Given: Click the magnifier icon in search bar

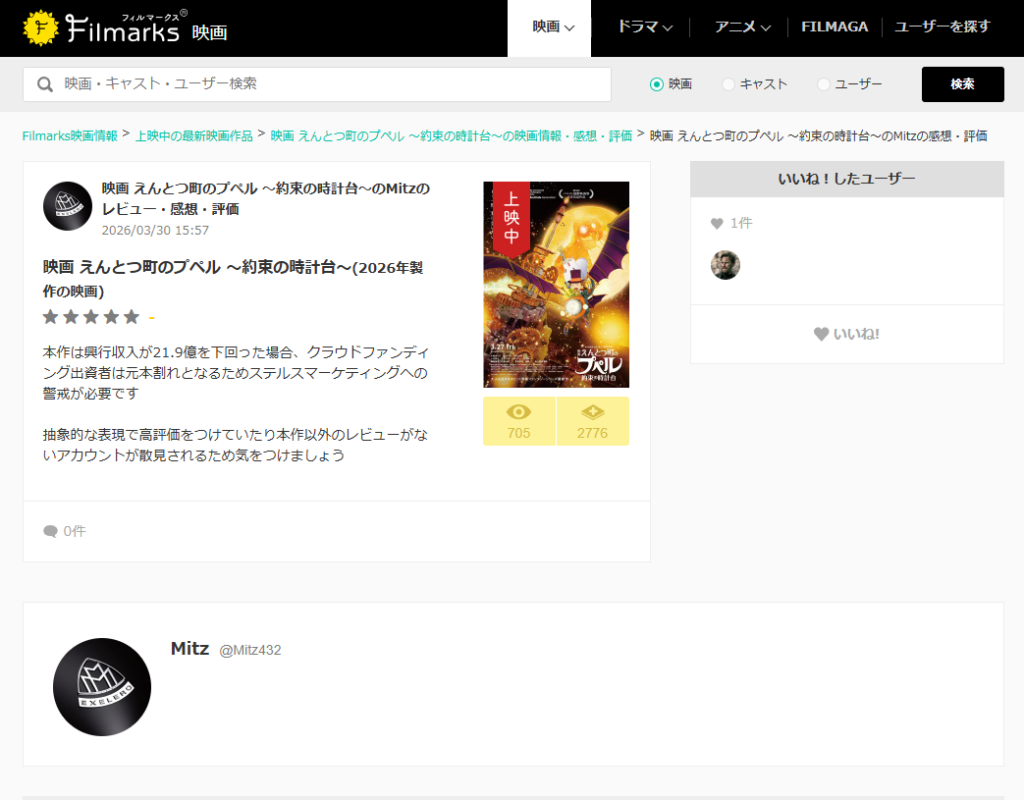Looking at the screenshot, I should [45, 84].
